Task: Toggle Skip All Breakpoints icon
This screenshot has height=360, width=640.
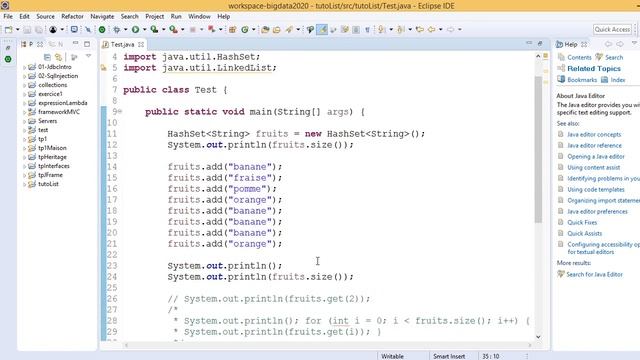Action: (88, 29)
